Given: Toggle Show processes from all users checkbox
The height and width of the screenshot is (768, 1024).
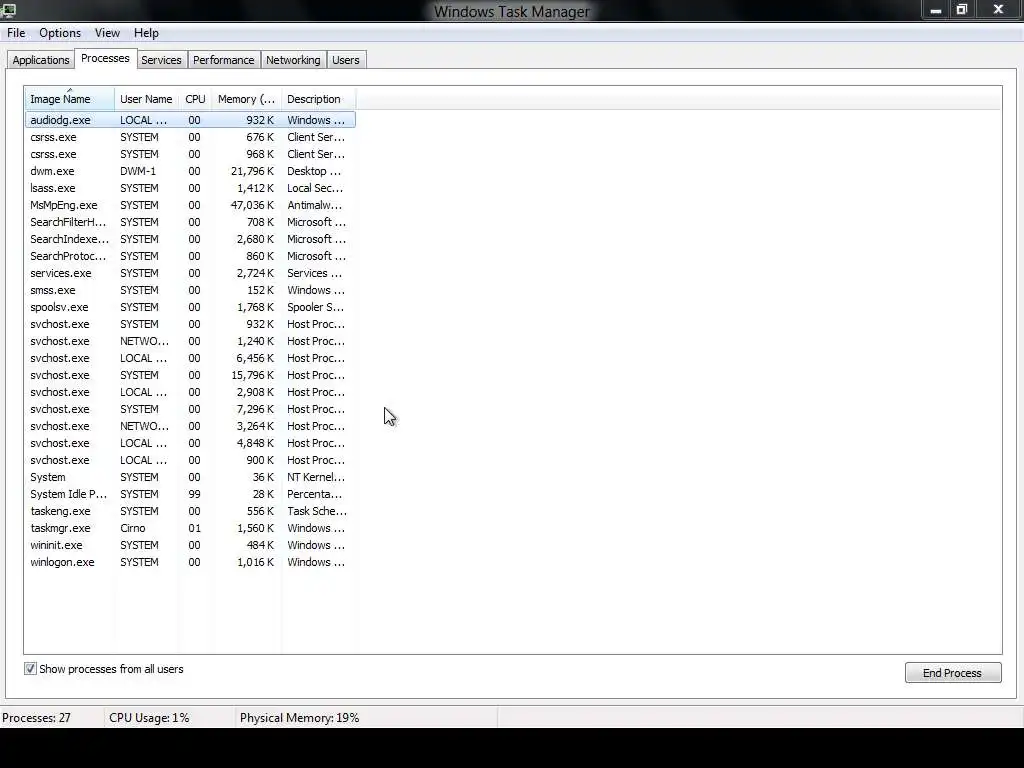Looking at the screenshot, I should 30,669.
